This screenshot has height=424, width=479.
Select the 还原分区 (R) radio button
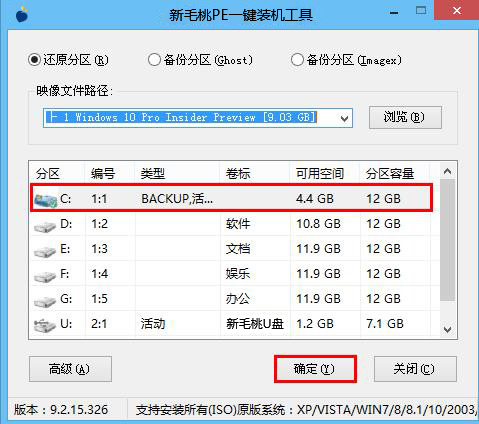coord(34,60)
